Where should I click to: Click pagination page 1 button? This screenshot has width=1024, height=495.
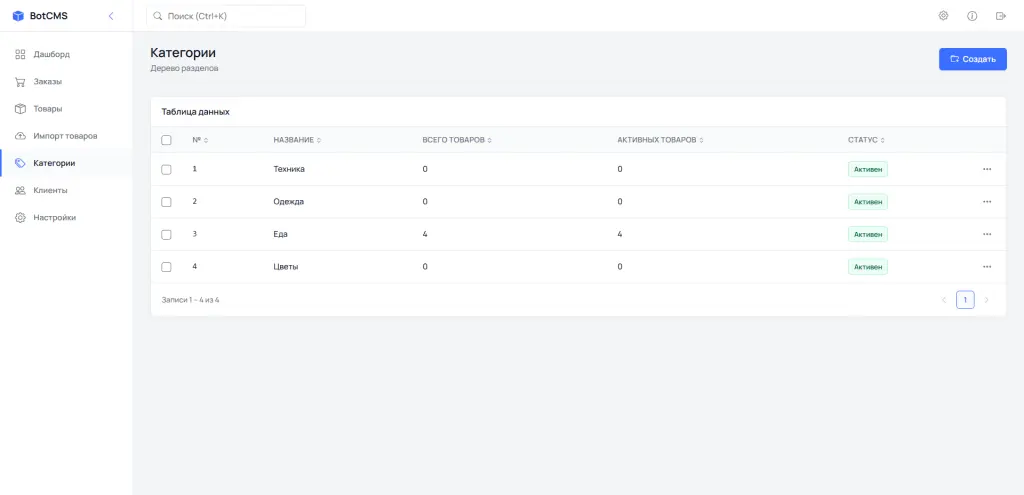click(x=965, y=300)
